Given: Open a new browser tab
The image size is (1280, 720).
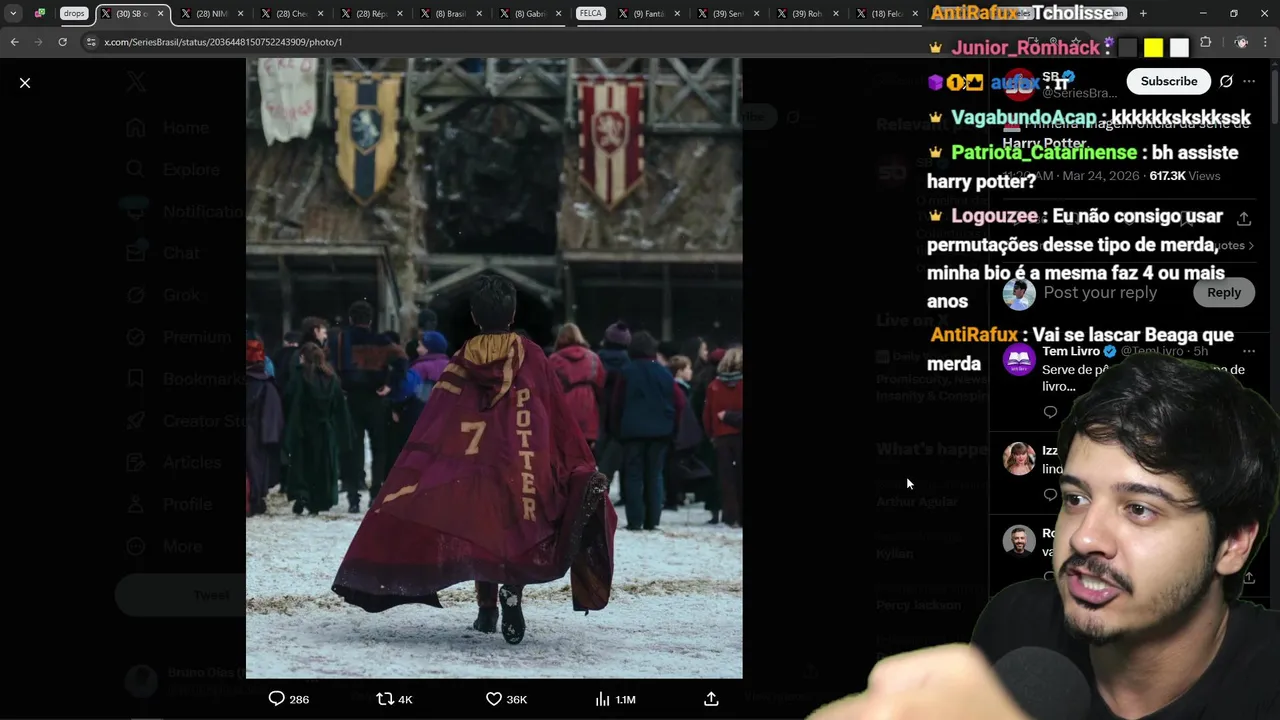Looking at the screenshot, I should 1143,13.
